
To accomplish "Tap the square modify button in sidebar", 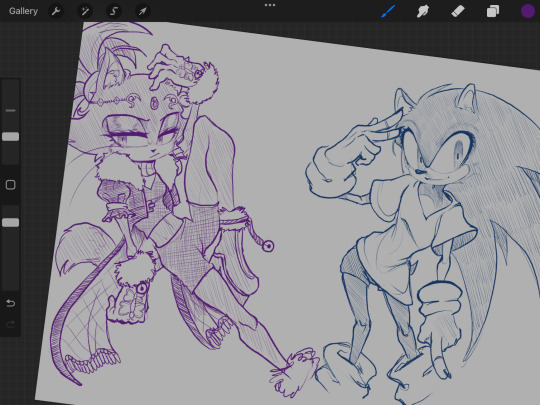I will tap(11, 185).
